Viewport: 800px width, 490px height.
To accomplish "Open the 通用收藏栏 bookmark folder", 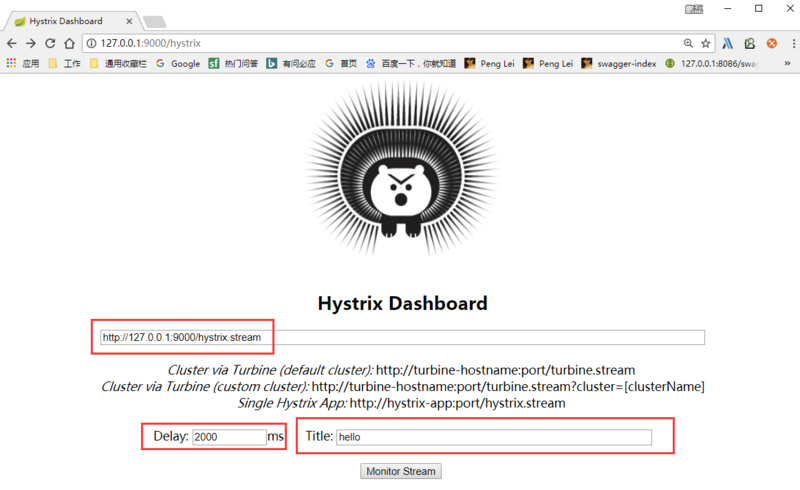I will pyautogui.click(x=118, y=63).
